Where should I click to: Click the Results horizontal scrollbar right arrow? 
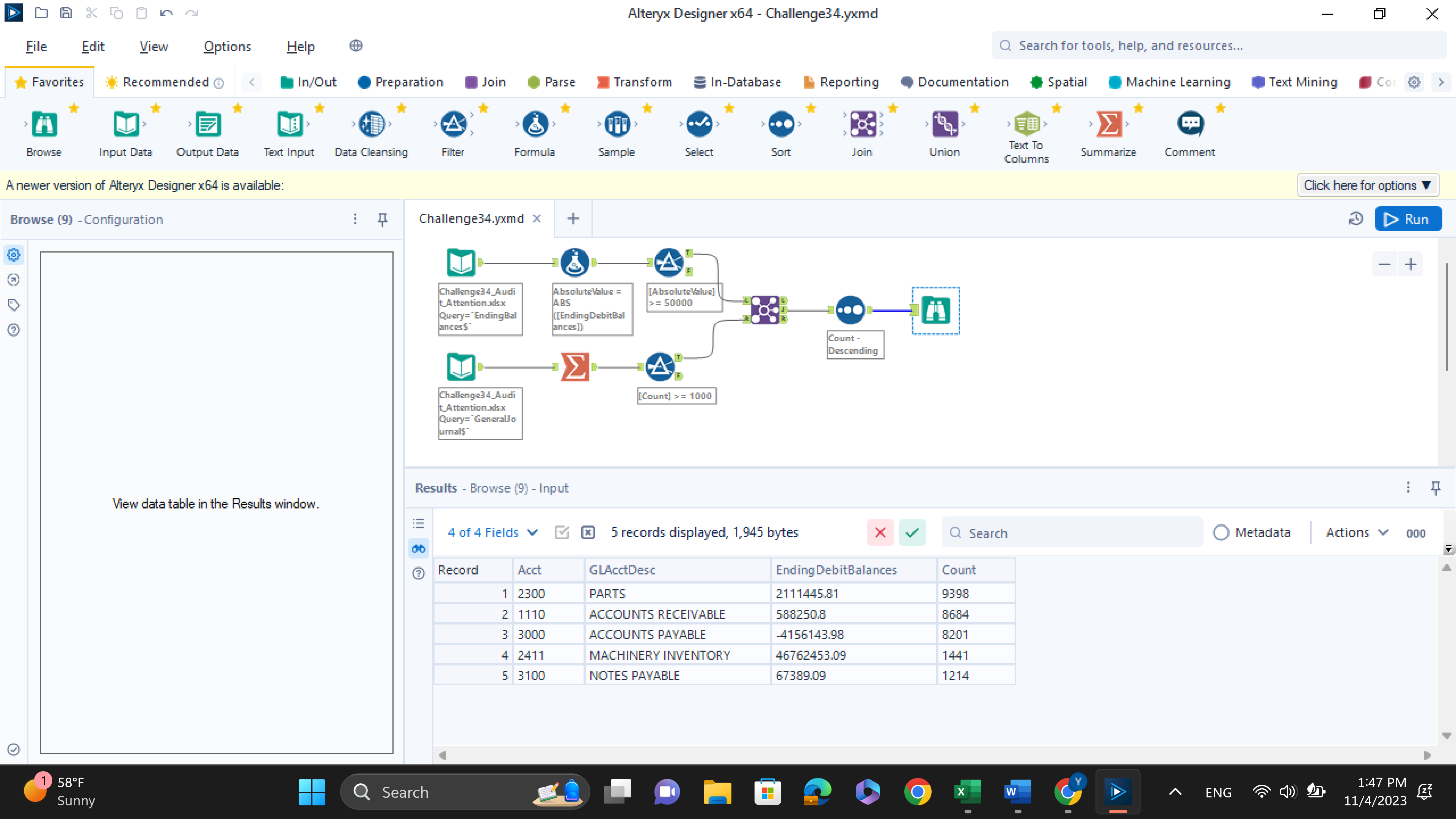[x=1427, y=755]
